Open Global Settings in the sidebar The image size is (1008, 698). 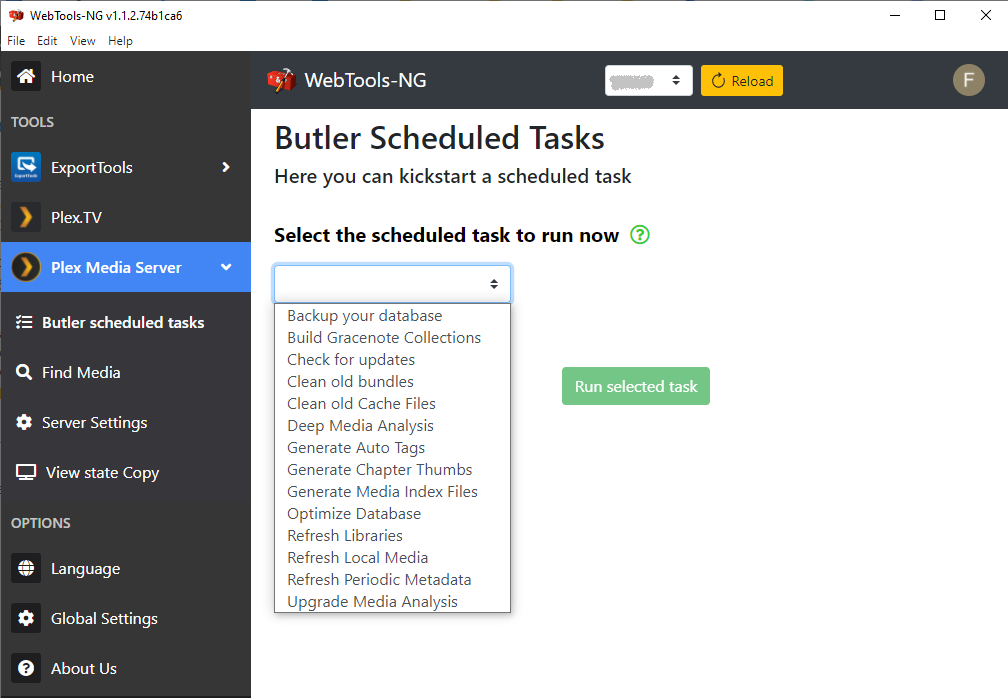tap(104, 618)
